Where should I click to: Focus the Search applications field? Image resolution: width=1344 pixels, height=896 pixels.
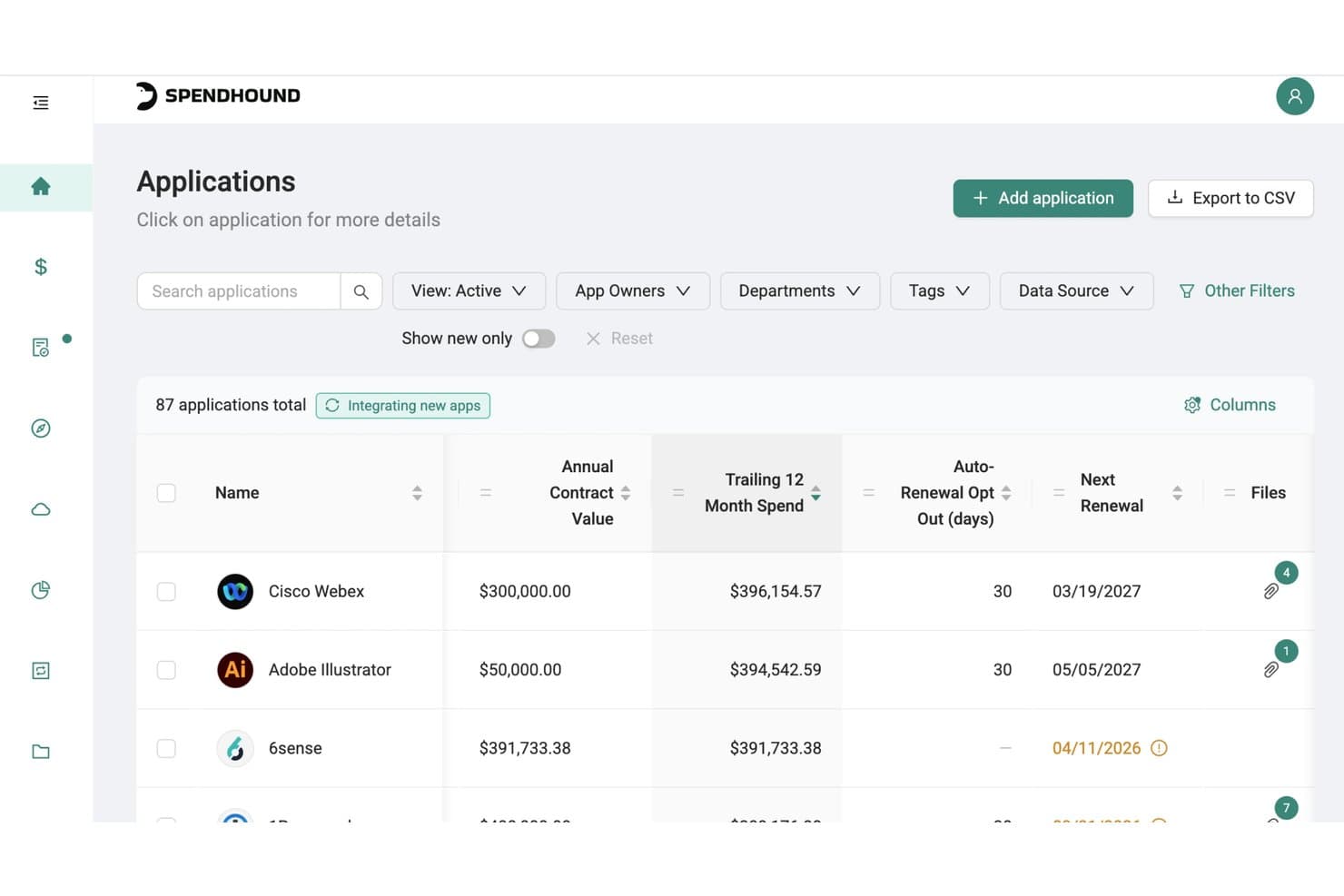239,291
